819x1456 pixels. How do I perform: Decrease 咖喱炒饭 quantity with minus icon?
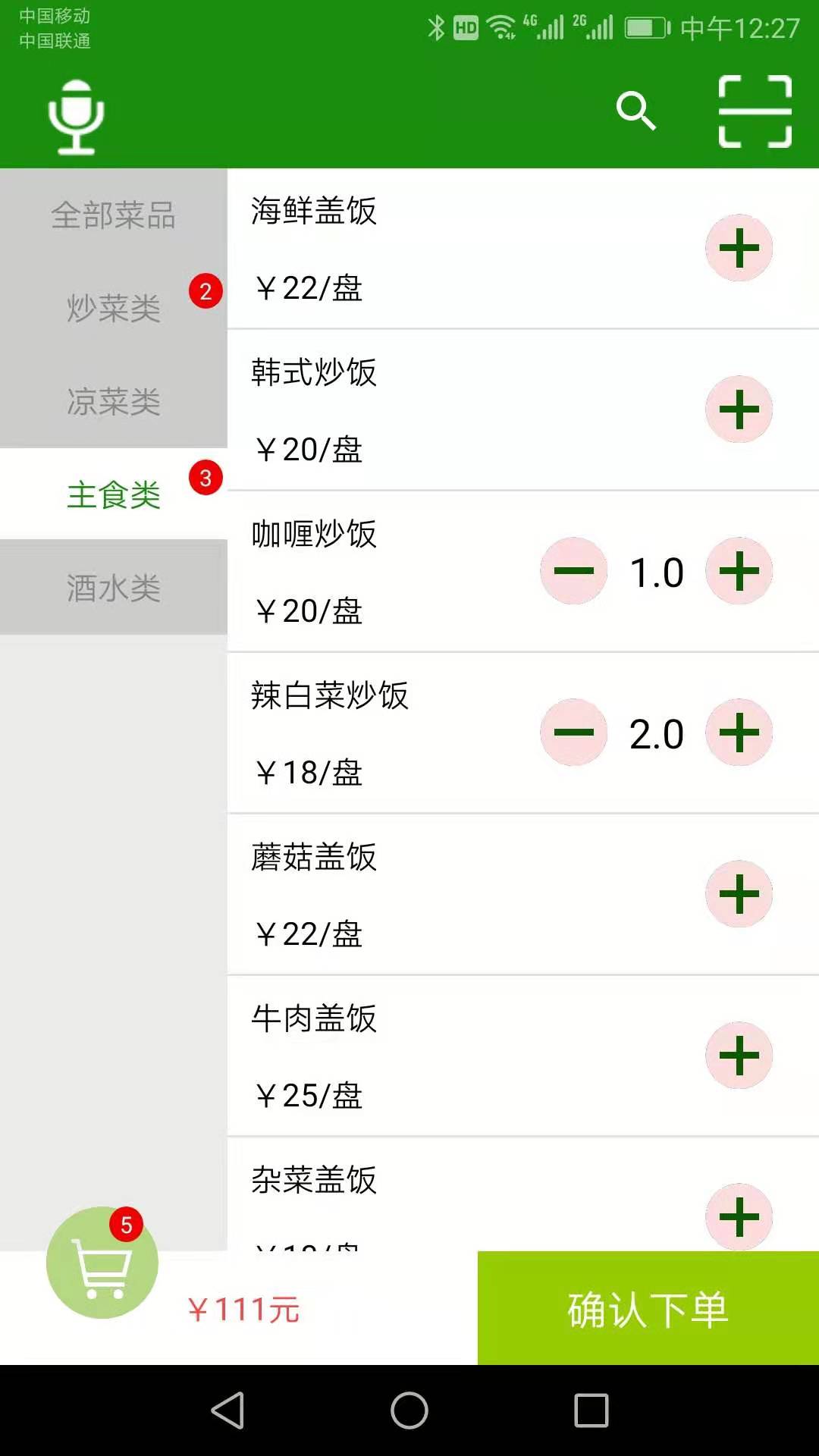coord(574,571)
